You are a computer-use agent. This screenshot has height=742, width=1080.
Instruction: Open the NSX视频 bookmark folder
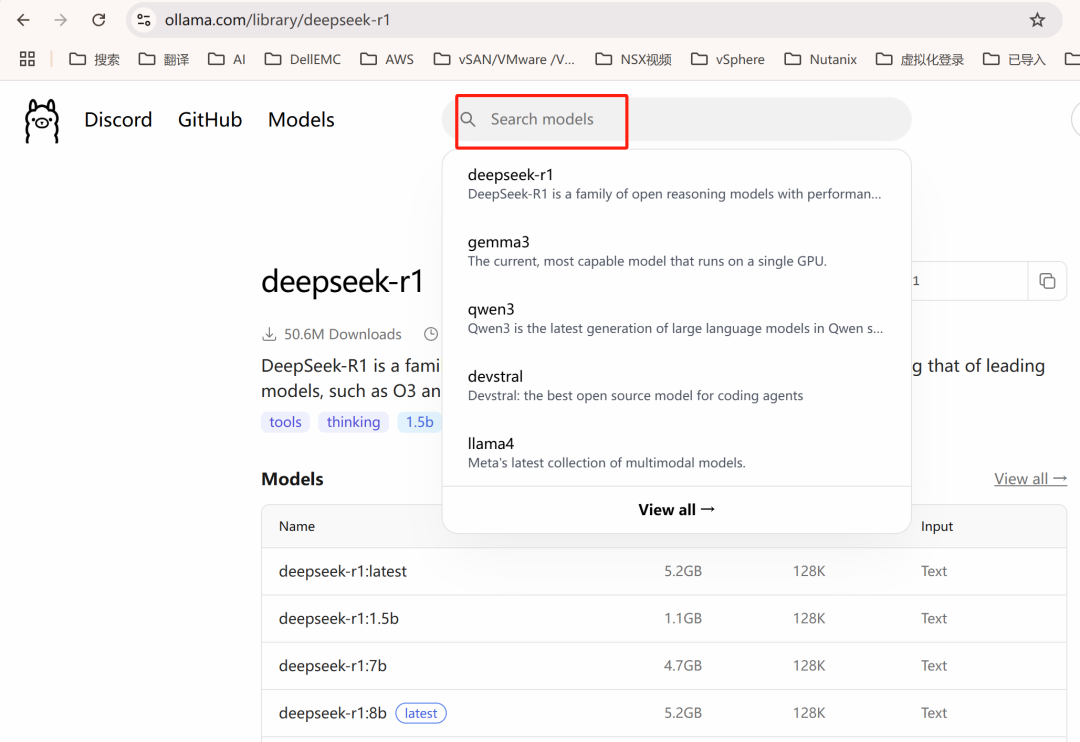click(x=633, y=59)
